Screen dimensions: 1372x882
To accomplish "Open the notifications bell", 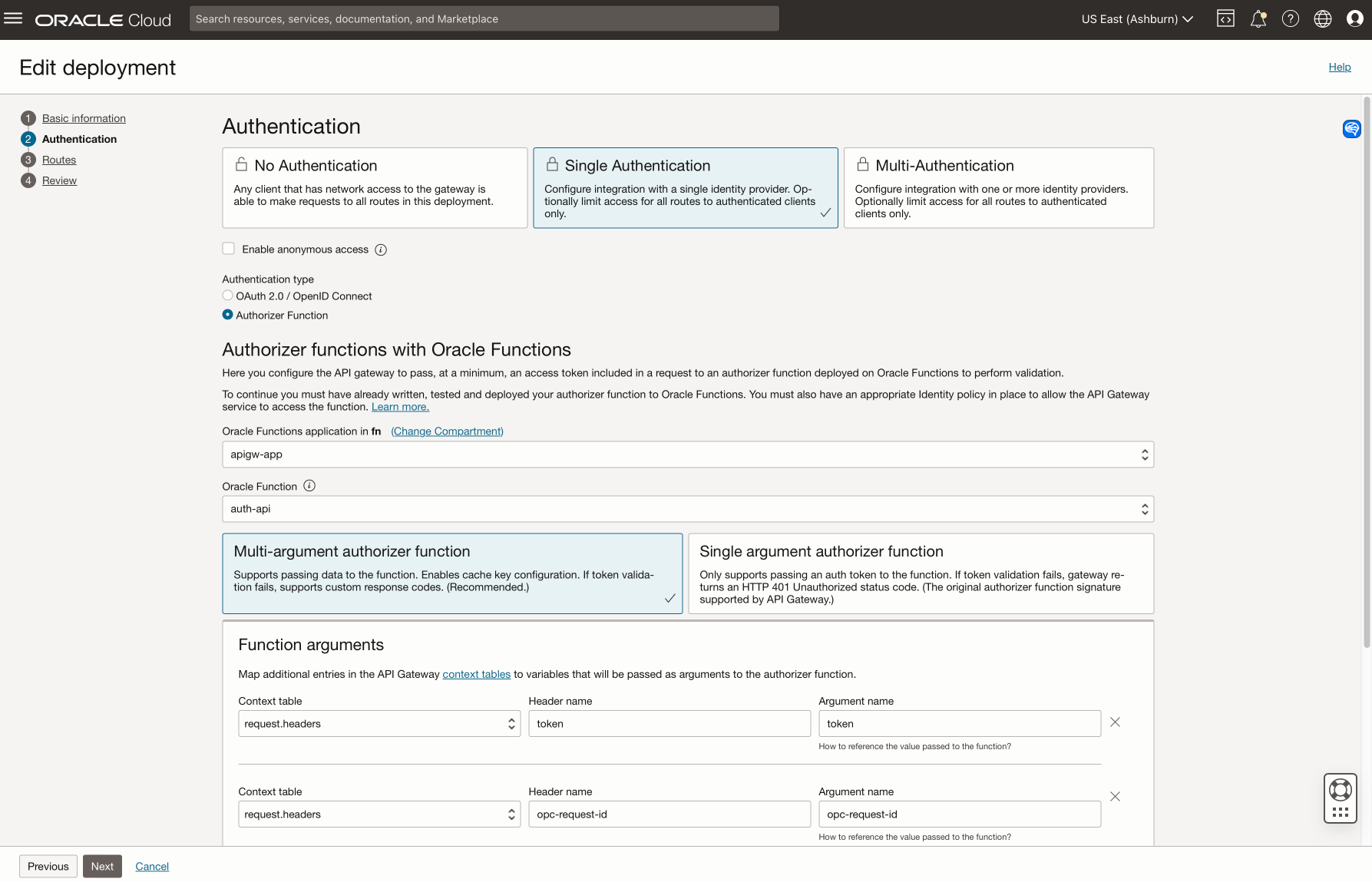I will [1258, 19].
